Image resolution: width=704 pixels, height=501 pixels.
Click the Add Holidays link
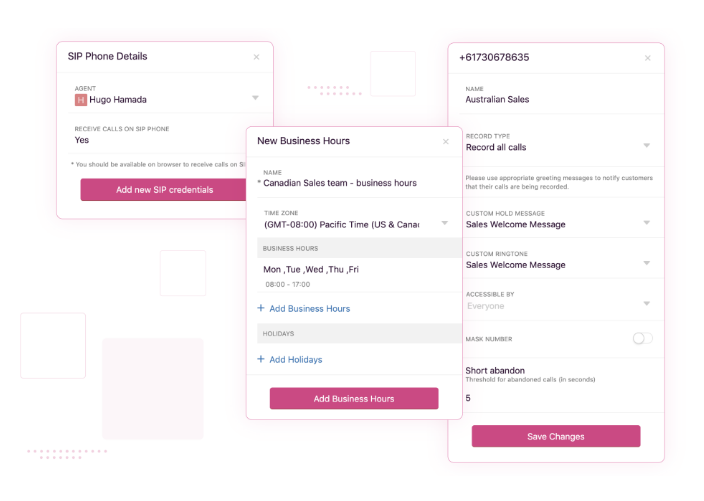[296, 359]
